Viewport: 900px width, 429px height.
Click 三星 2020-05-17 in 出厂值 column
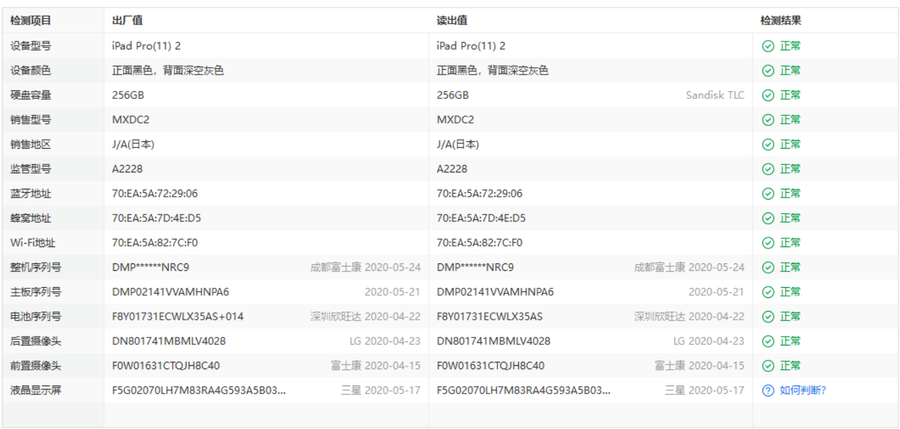pyautogui.click(x=381, y=391)
